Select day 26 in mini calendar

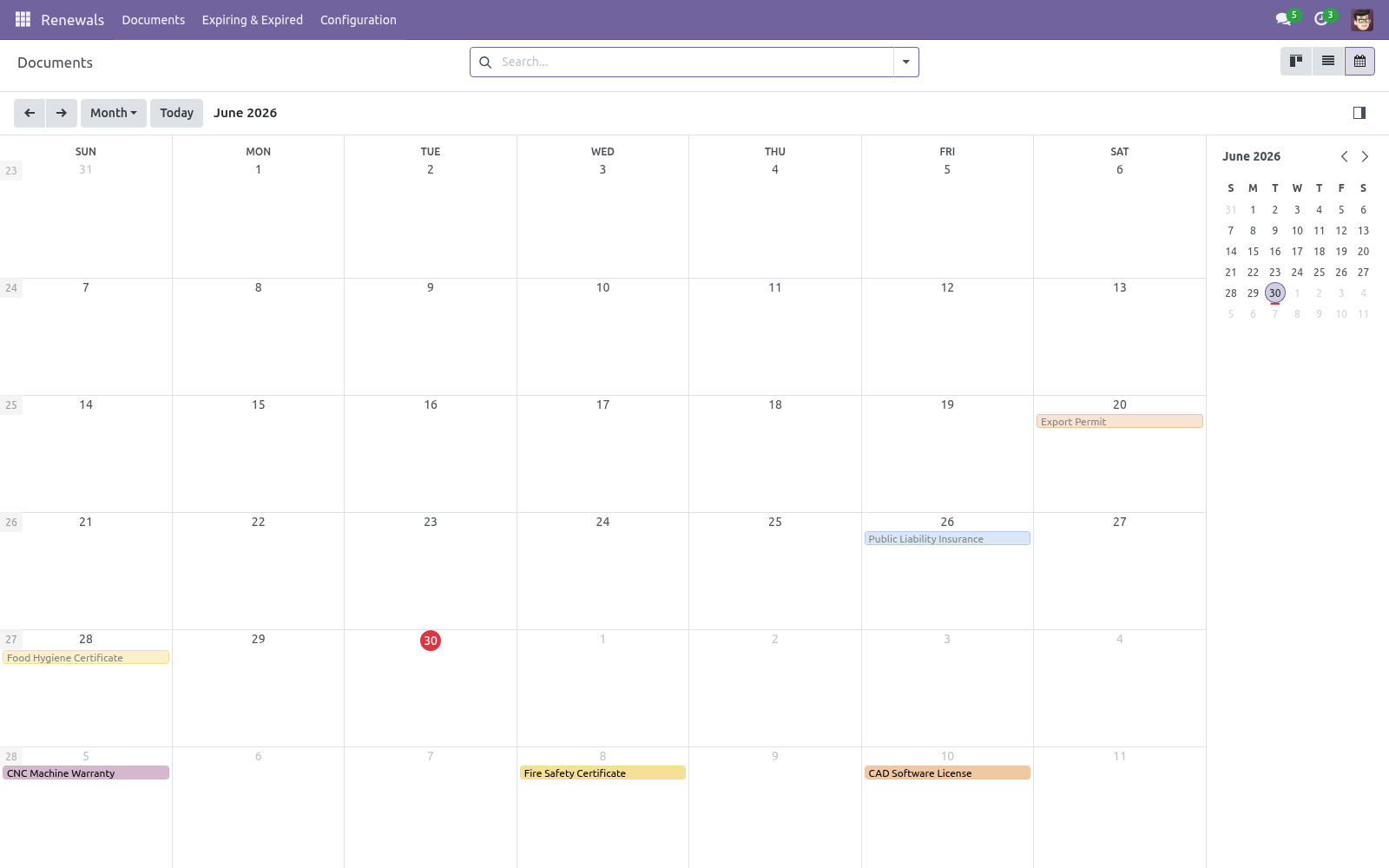pyautogui.click(x=1341, y=273)
